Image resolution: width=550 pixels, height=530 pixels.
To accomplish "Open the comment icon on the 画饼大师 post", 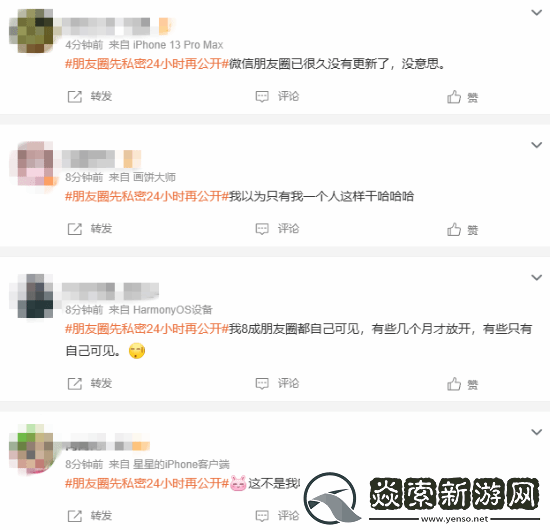I will [x=262, y=229].
